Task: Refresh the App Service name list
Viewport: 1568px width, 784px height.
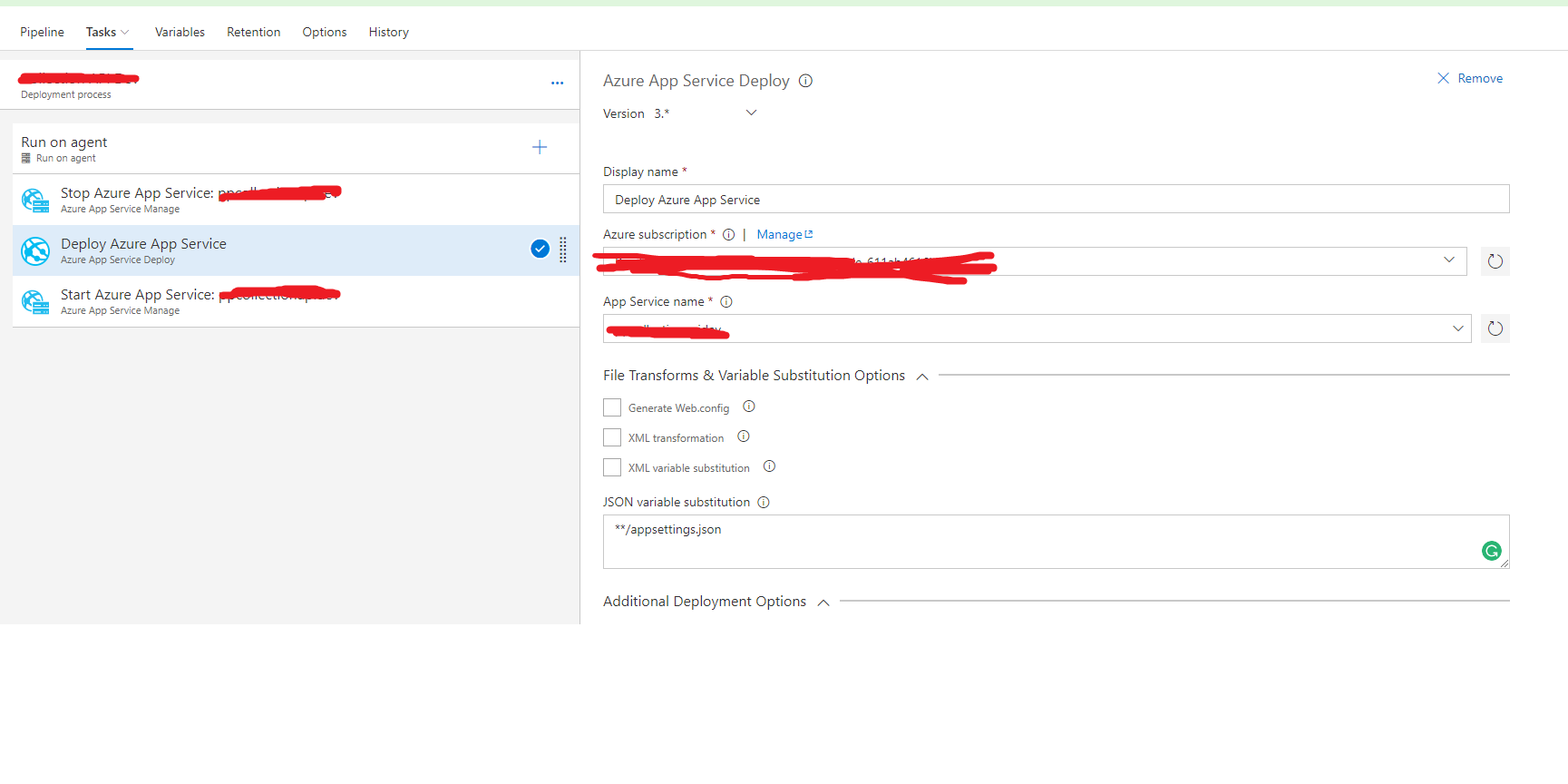Action: 1495,328
